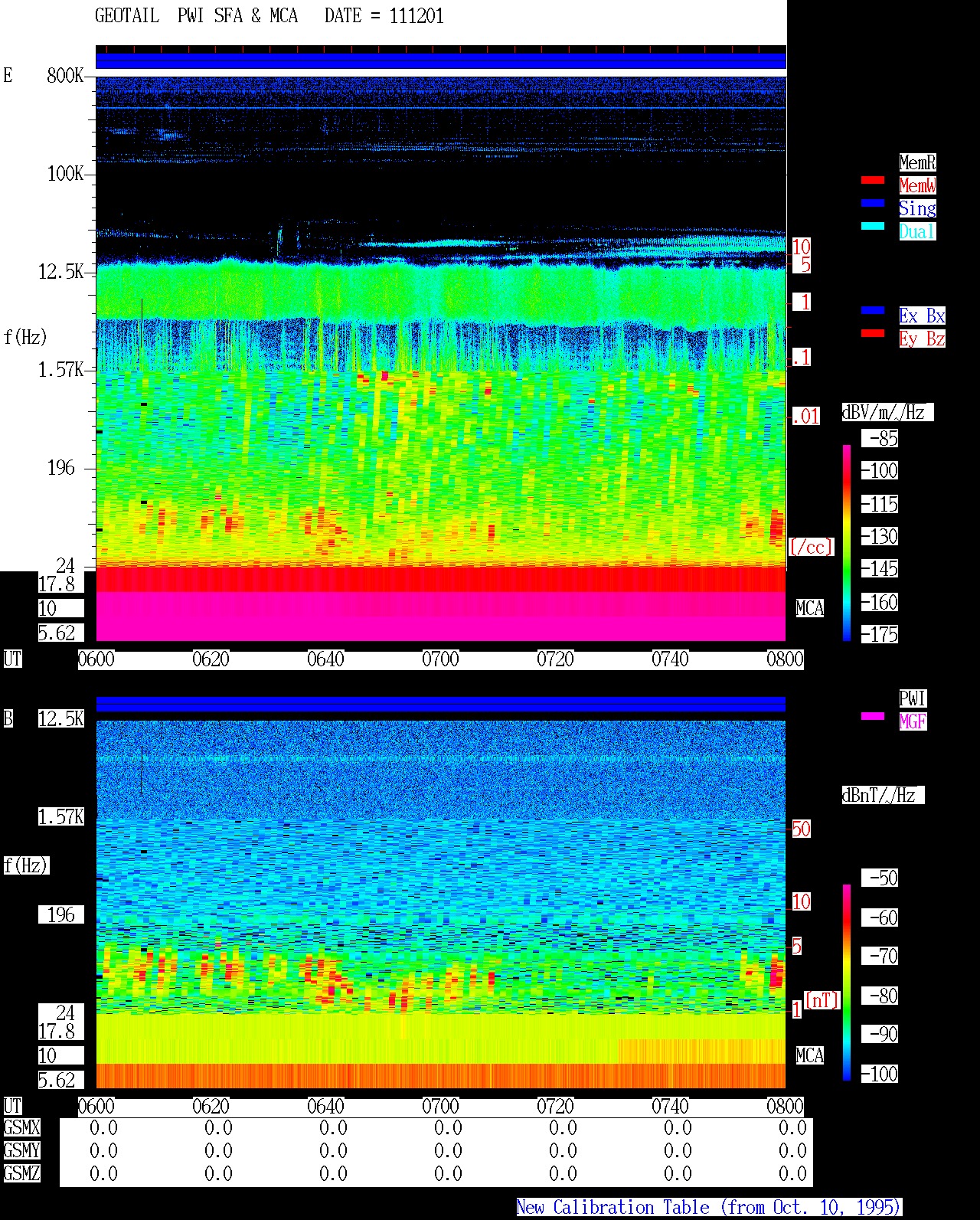Click the blue Ex Bx legend swatch
980x1220 pixels.
873,310
